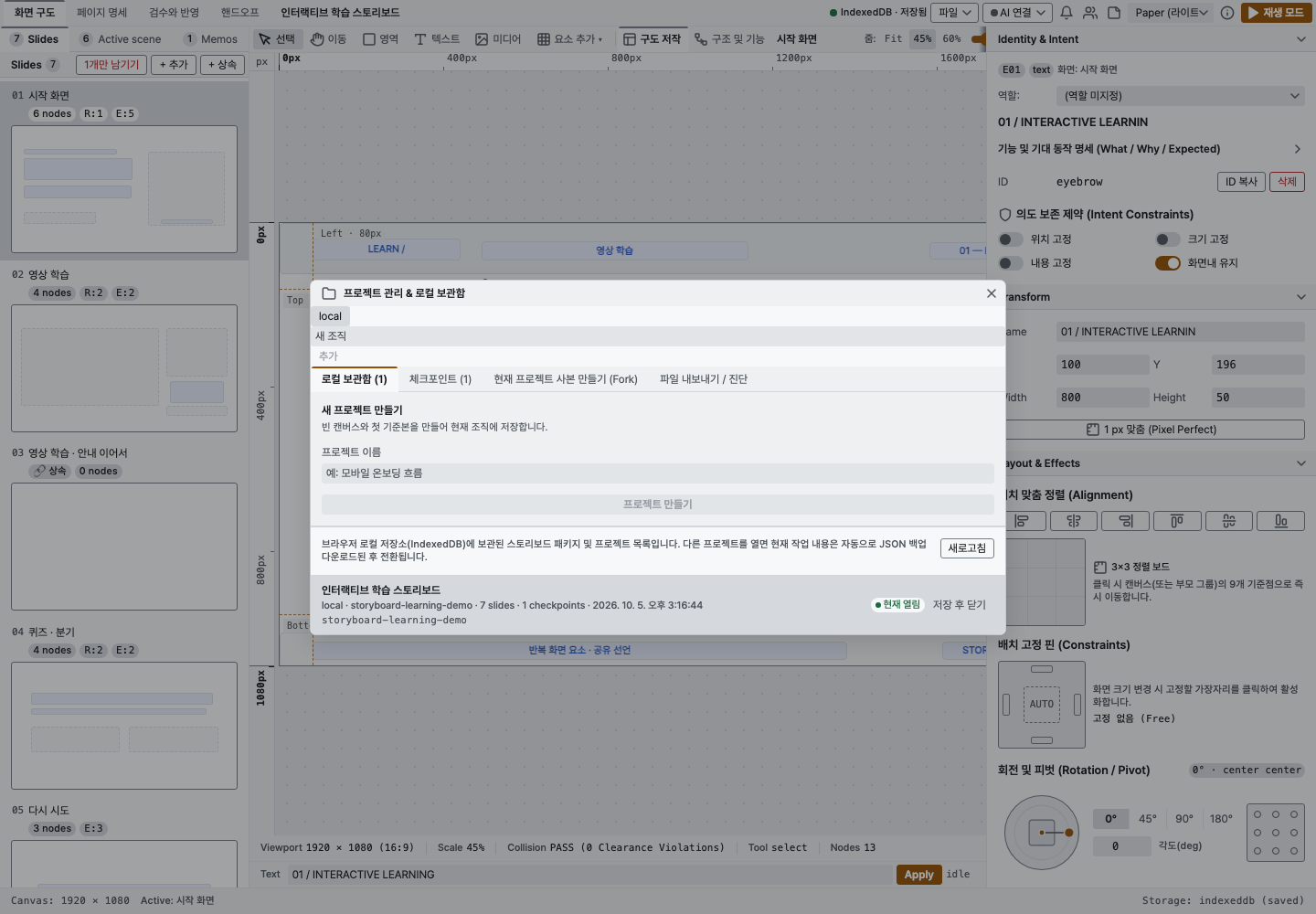Image resolution: width=1316 pixels, height=914 pixels.
Task: Focus the 프로젝트 이름 input field
Action: (x=658, y=473)
